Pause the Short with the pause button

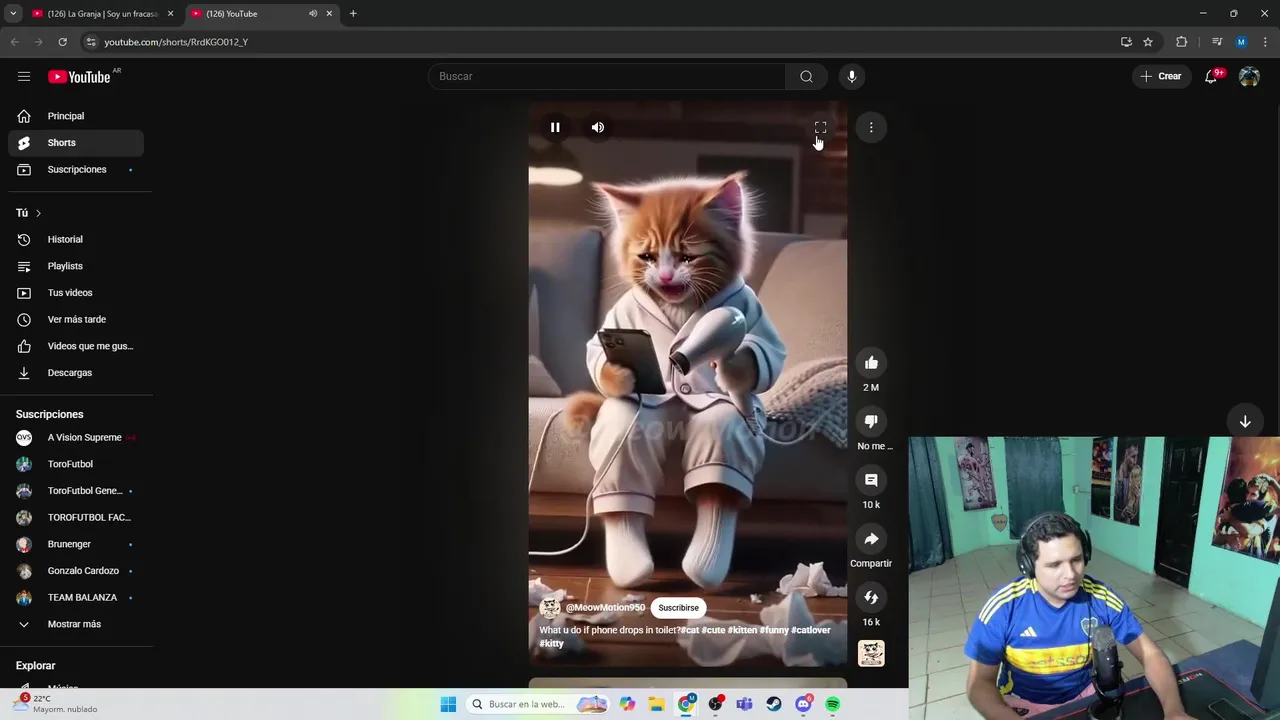click(x=555, y=127)
